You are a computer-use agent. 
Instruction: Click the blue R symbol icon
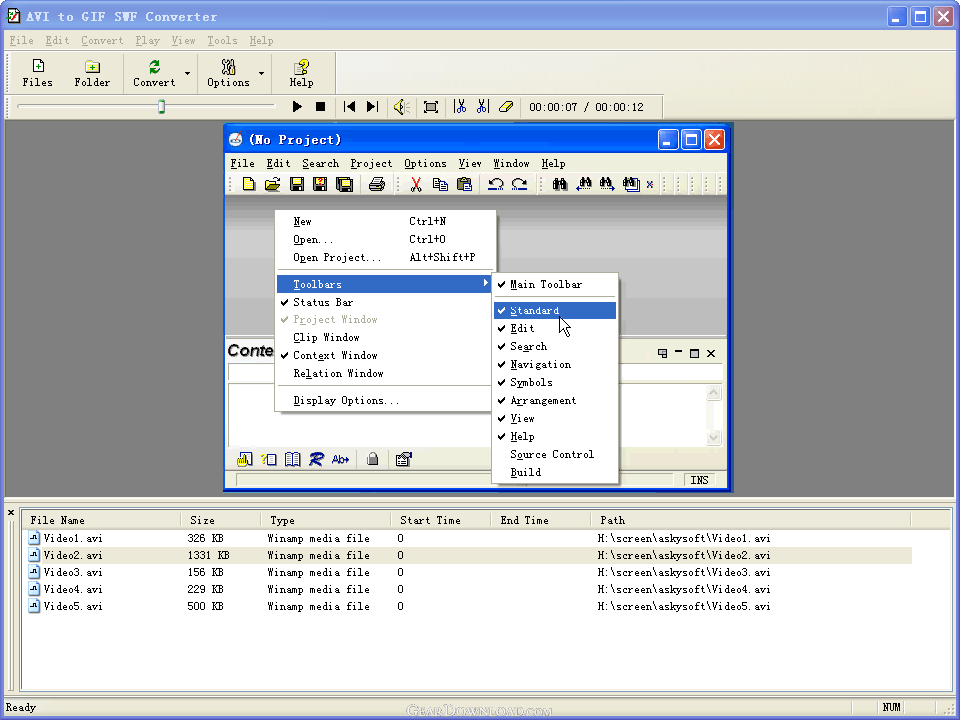click(316, 459)
